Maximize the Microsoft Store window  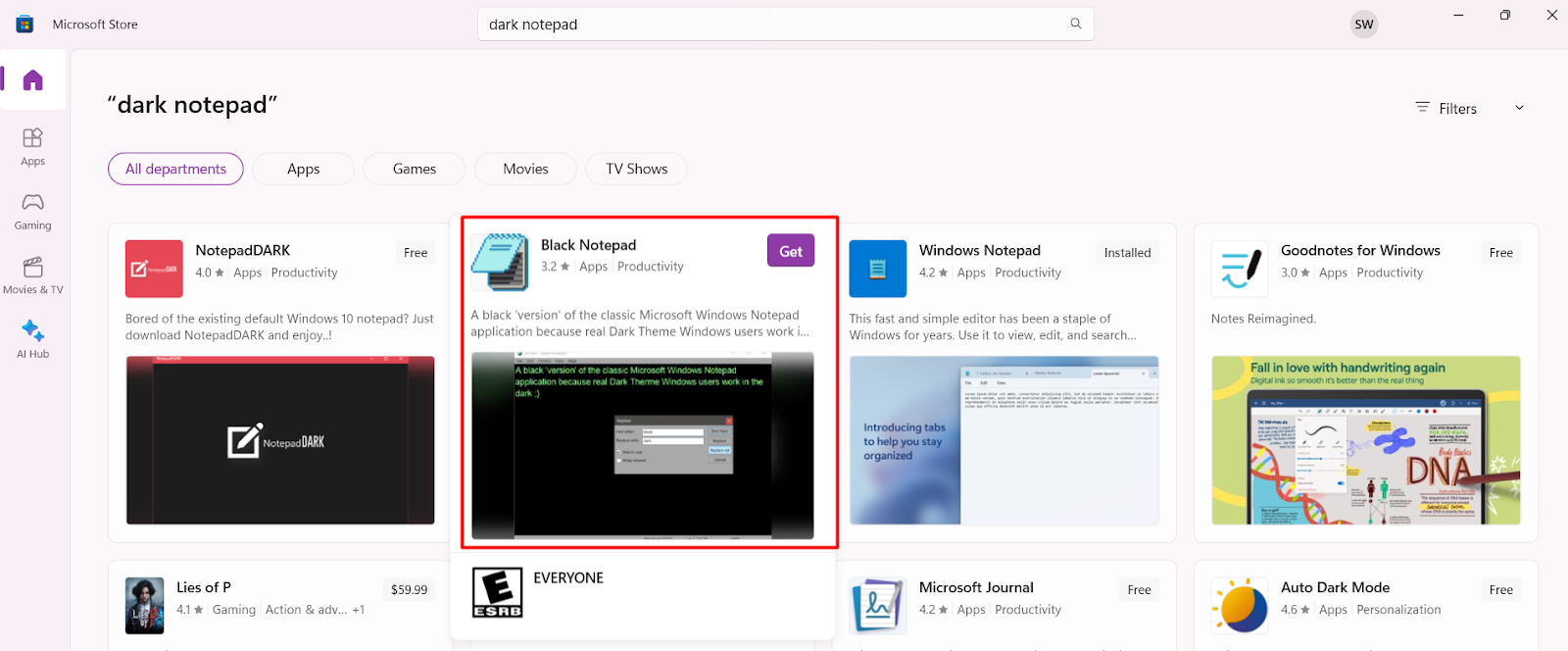[x=1505, y=16]
